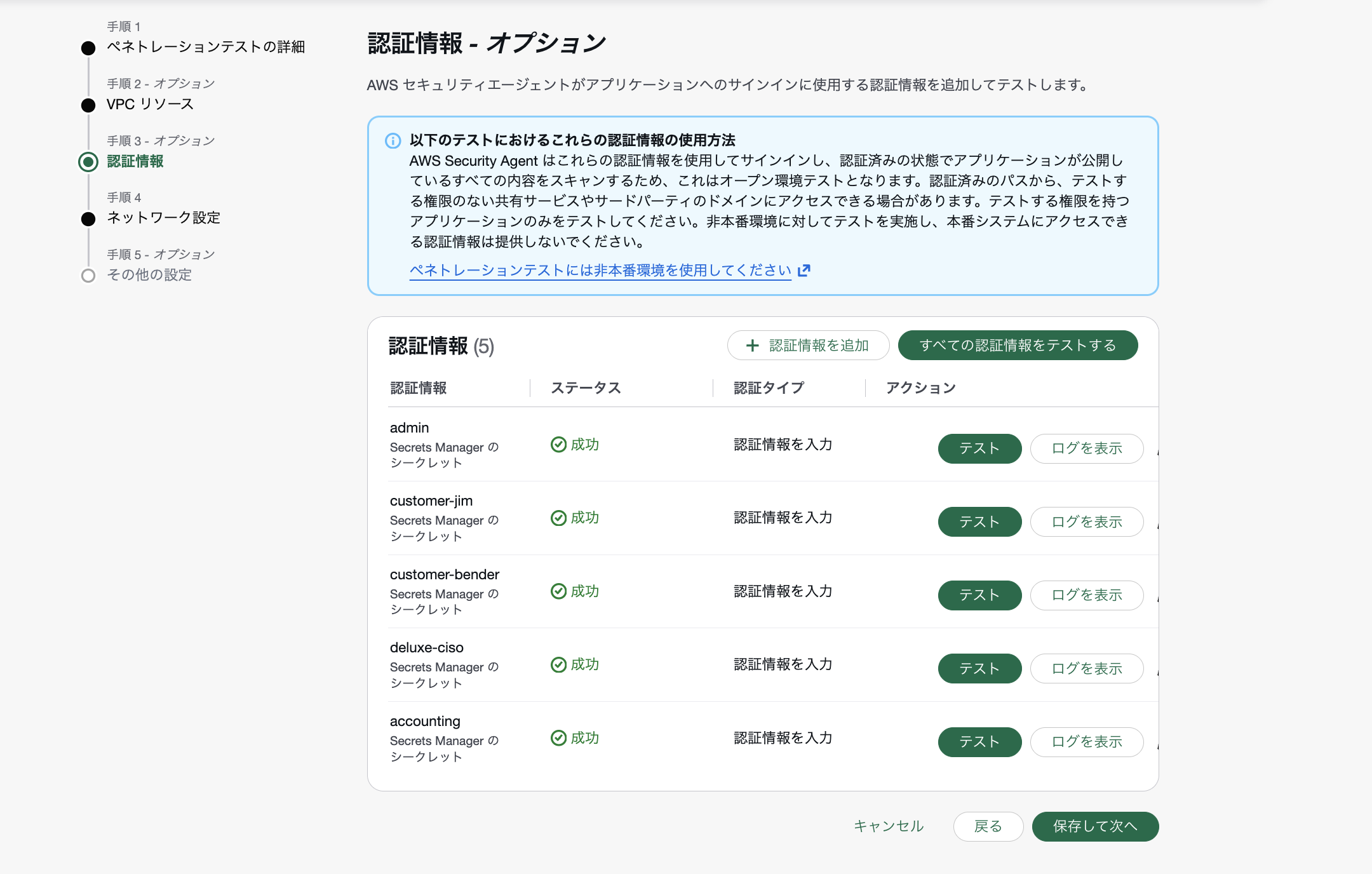Click the plus icon in 認証情報を追加

coord(752,346)
